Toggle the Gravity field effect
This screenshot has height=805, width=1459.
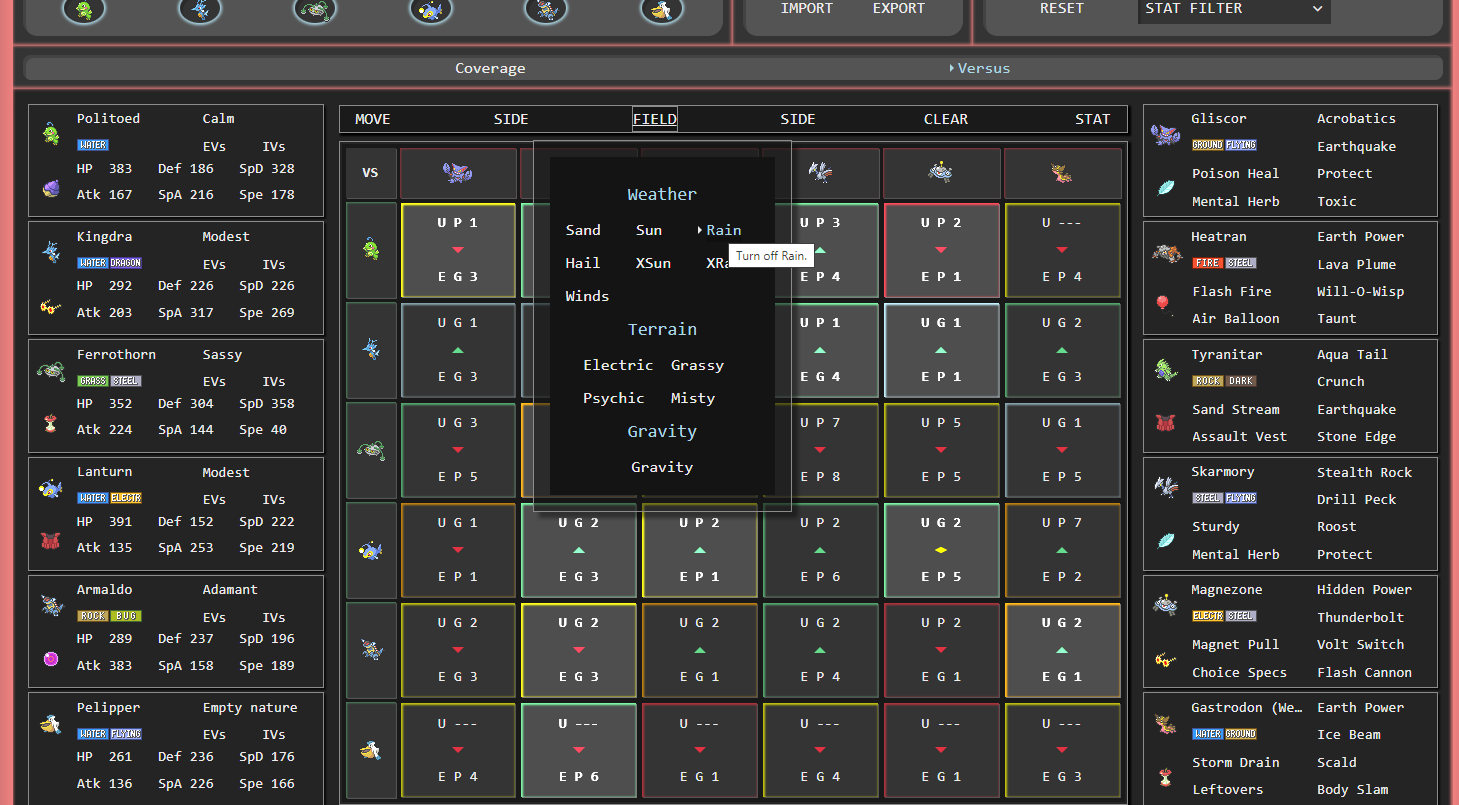coord(662,467)
